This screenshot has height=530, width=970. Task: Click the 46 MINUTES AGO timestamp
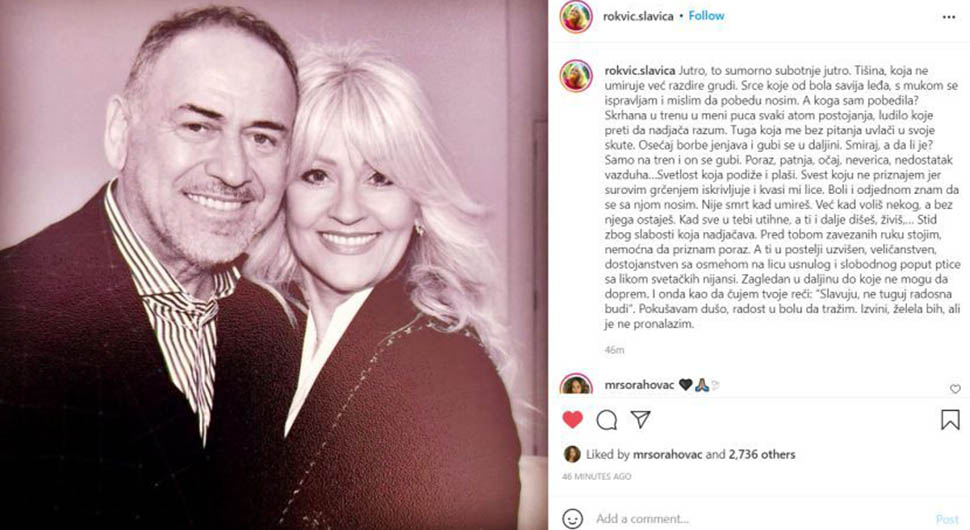pyautogui.click(x=596, y=476)
